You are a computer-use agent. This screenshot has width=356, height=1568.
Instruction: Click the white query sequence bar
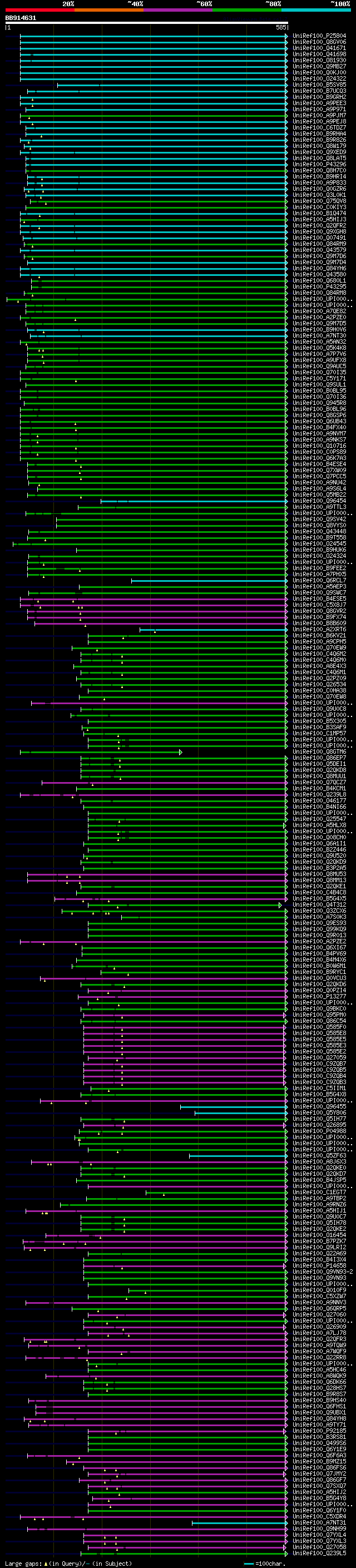(147, 23)
